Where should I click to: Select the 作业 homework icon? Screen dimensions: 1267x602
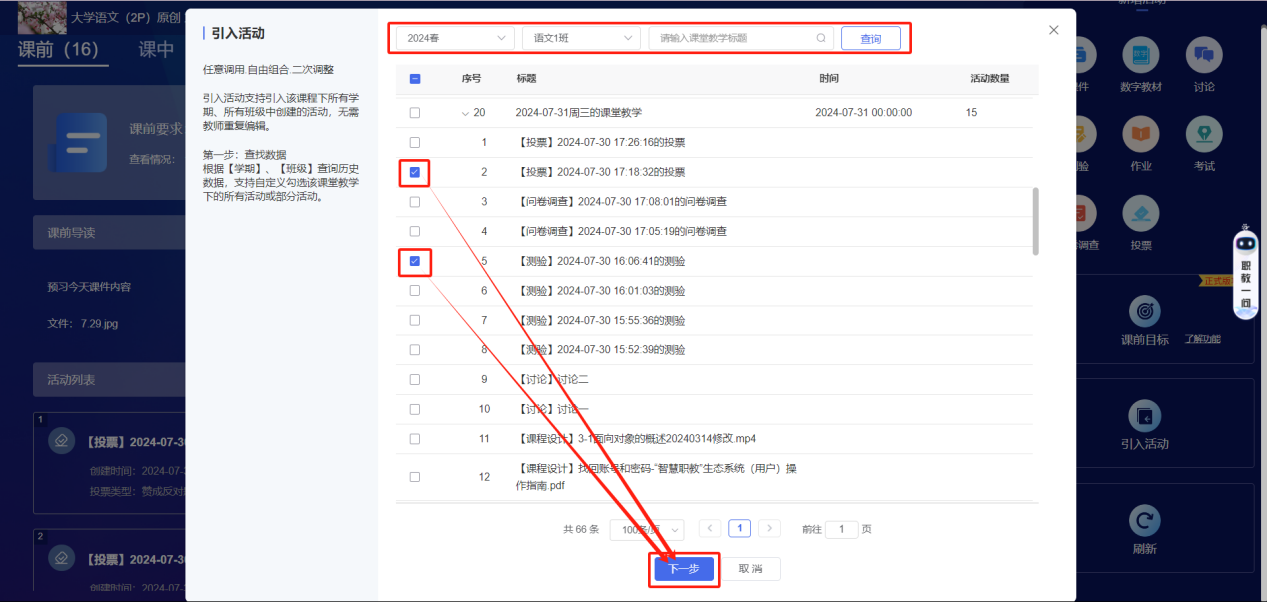[1141, 134]
